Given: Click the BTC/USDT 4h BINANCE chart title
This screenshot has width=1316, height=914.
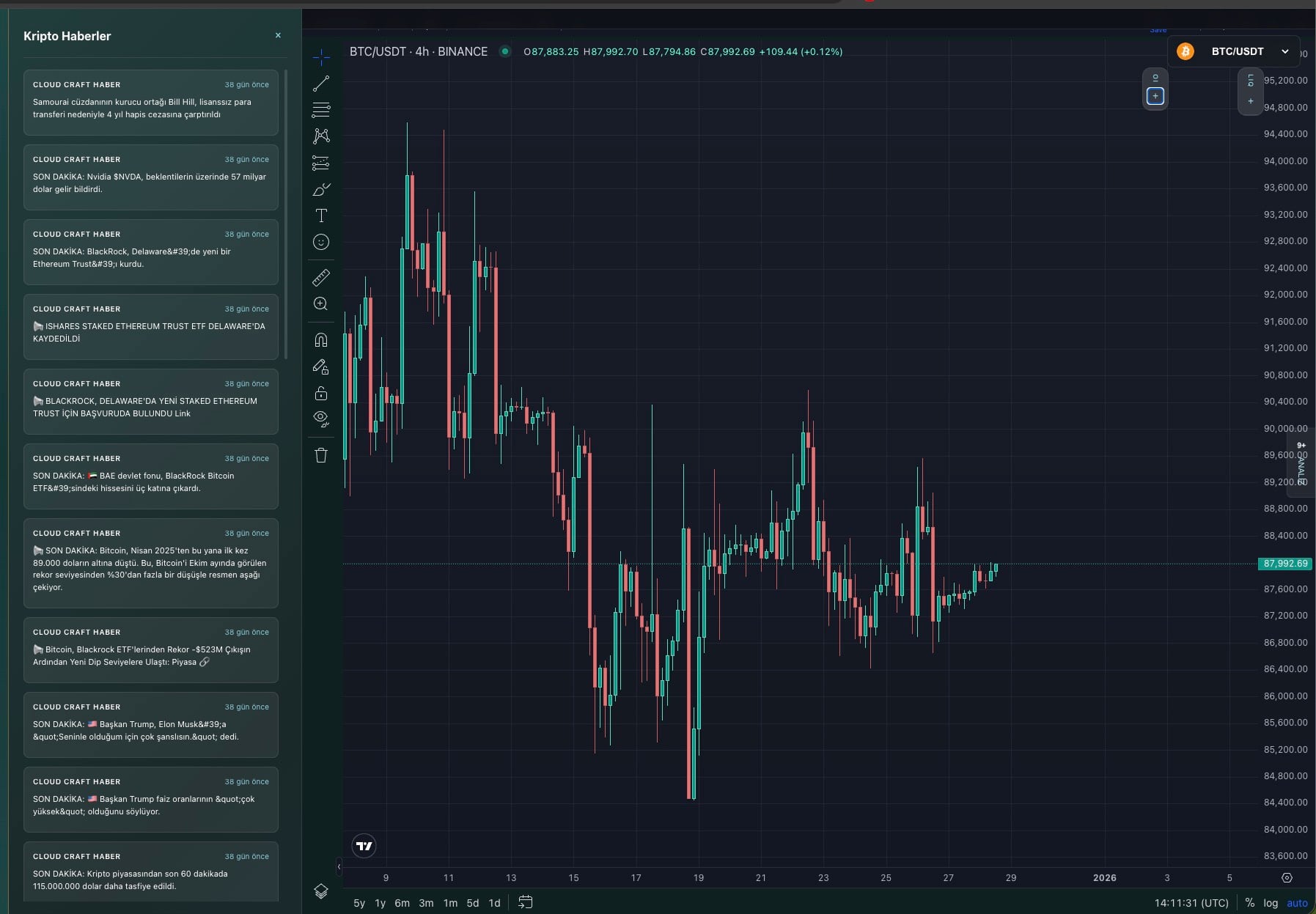Looking at the screenshot, I should [419, 51].
